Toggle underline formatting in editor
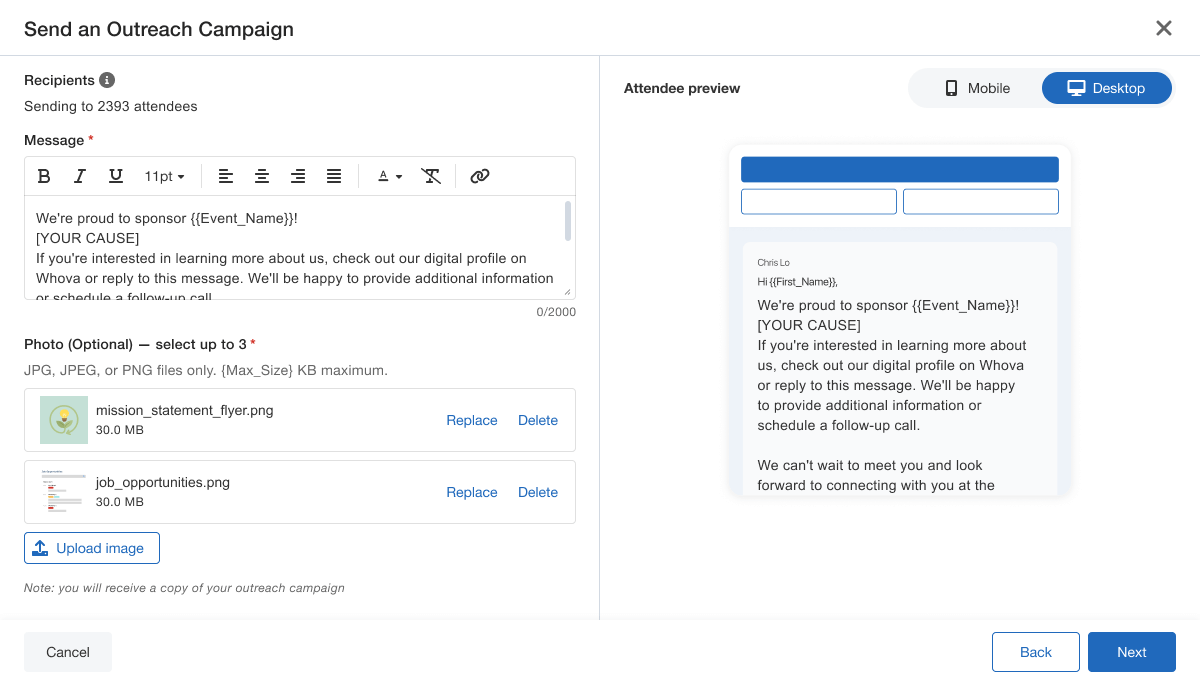 (116, 176)
